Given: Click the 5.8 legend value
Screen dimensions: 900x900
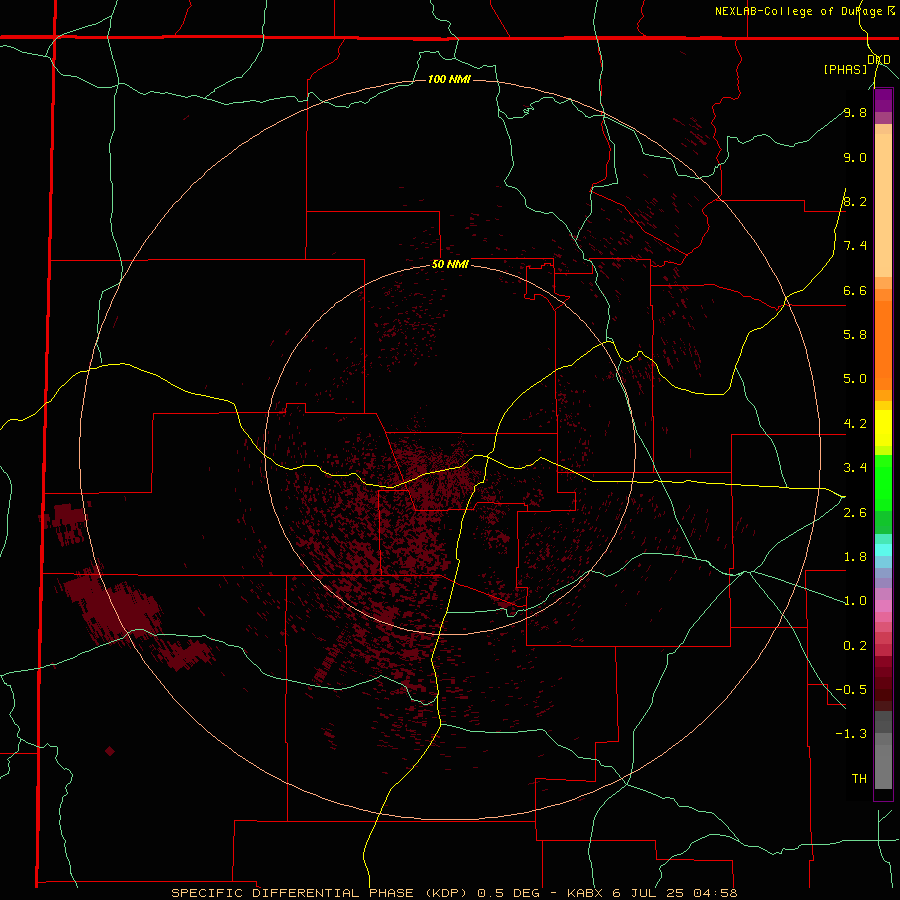Looking at the screenshot, I should pos(855,335).
